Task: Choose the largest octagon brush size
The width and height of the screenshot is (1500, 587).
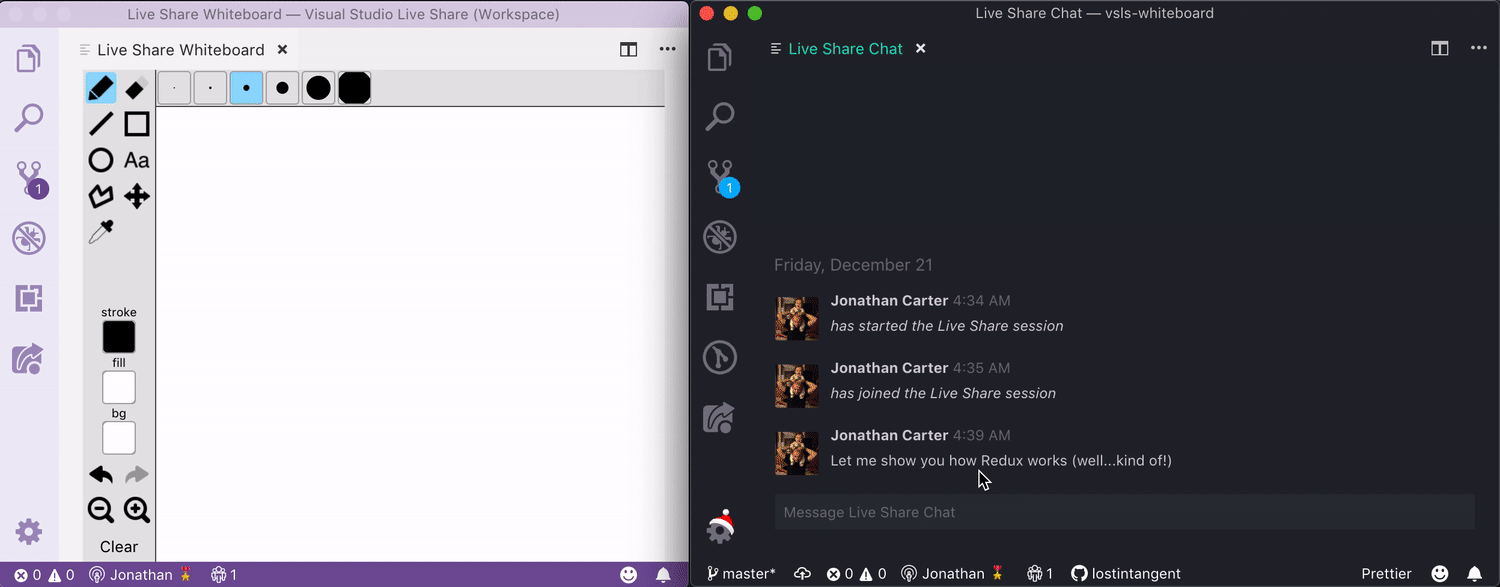Action: (x=354, y=88)
